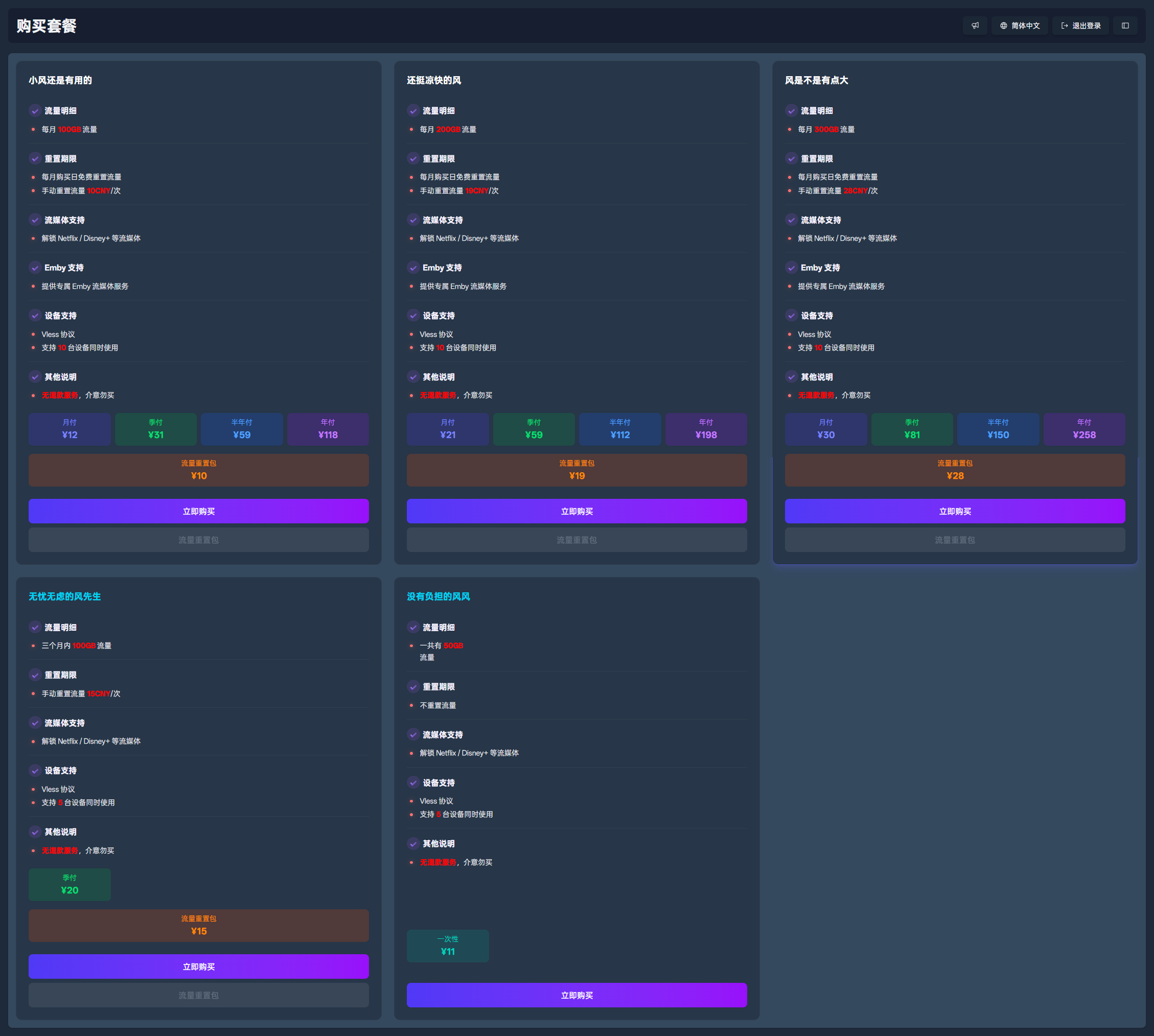Screen dimensions: 1154x1036
Task: Select 流量重置包 ¥15 option
Action: pos(199,926)
